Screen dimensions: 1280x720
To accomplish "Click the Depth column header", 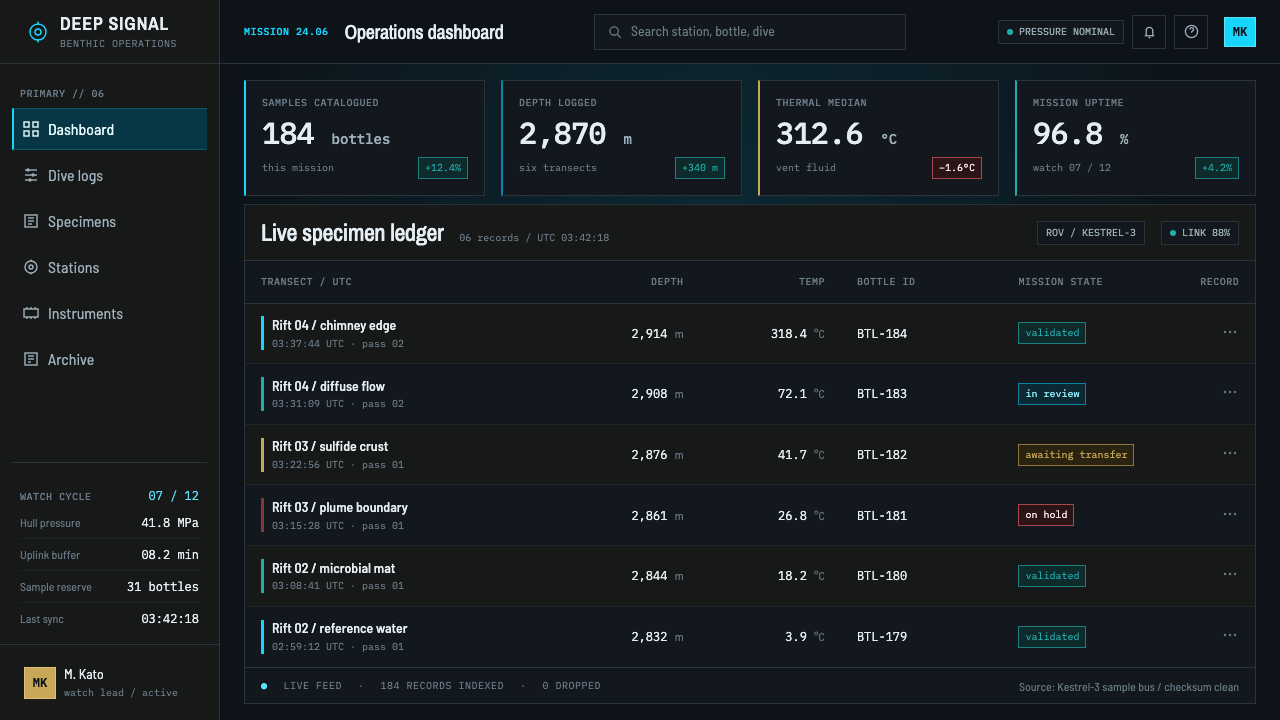I will point(667,282).
